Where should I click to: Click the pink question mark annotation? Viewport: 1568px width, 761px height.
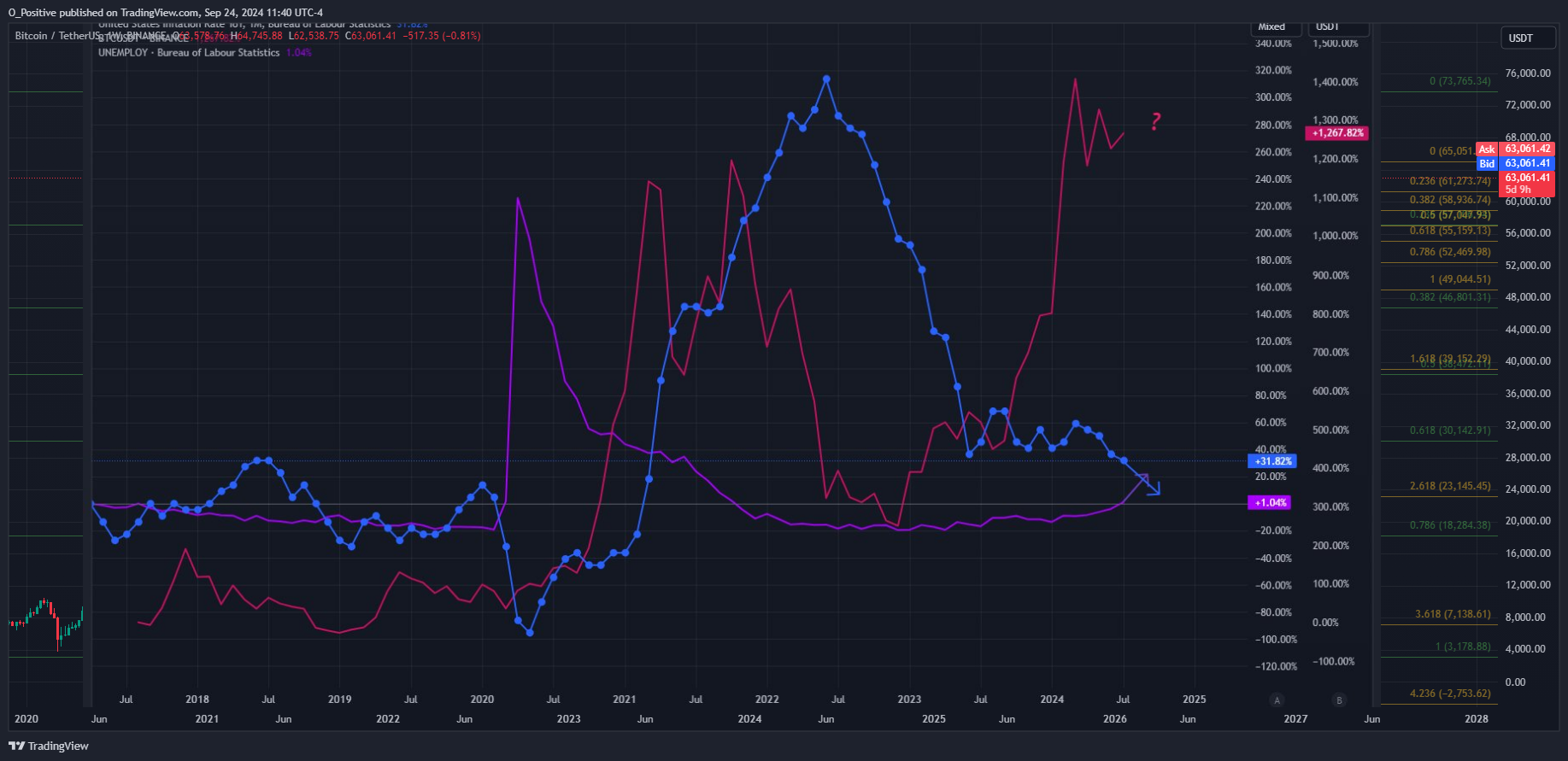pyautogui.click(x=1156, y=121)
